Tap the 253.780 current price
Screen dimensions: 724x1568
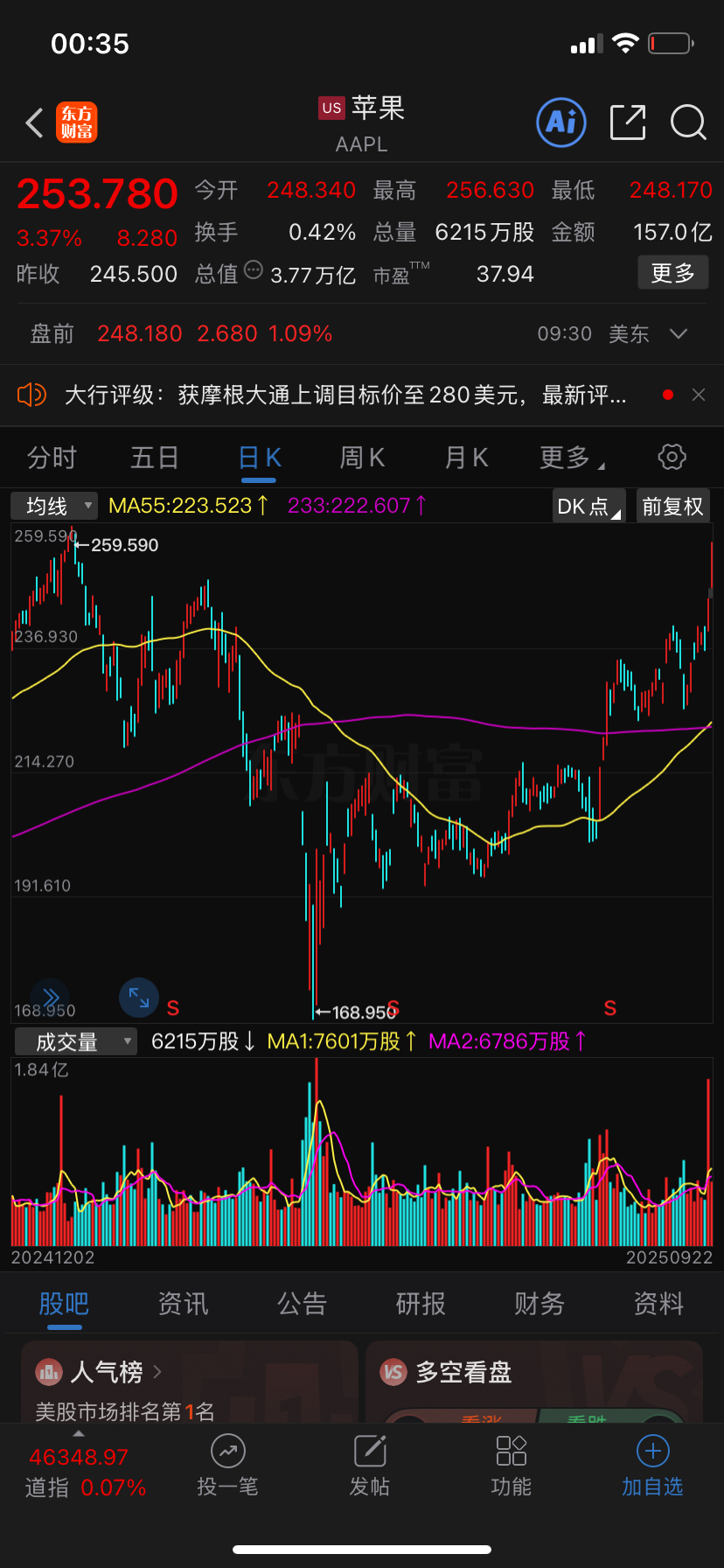(x=97, y=193)
